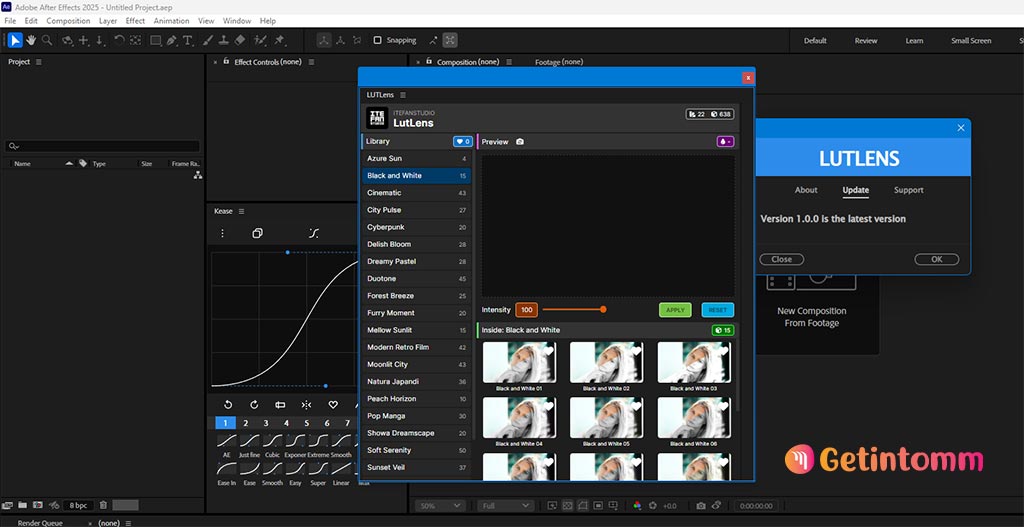Select the Roto Brush tool
This screenshot has width=1024, height=527.
(260, 40)
